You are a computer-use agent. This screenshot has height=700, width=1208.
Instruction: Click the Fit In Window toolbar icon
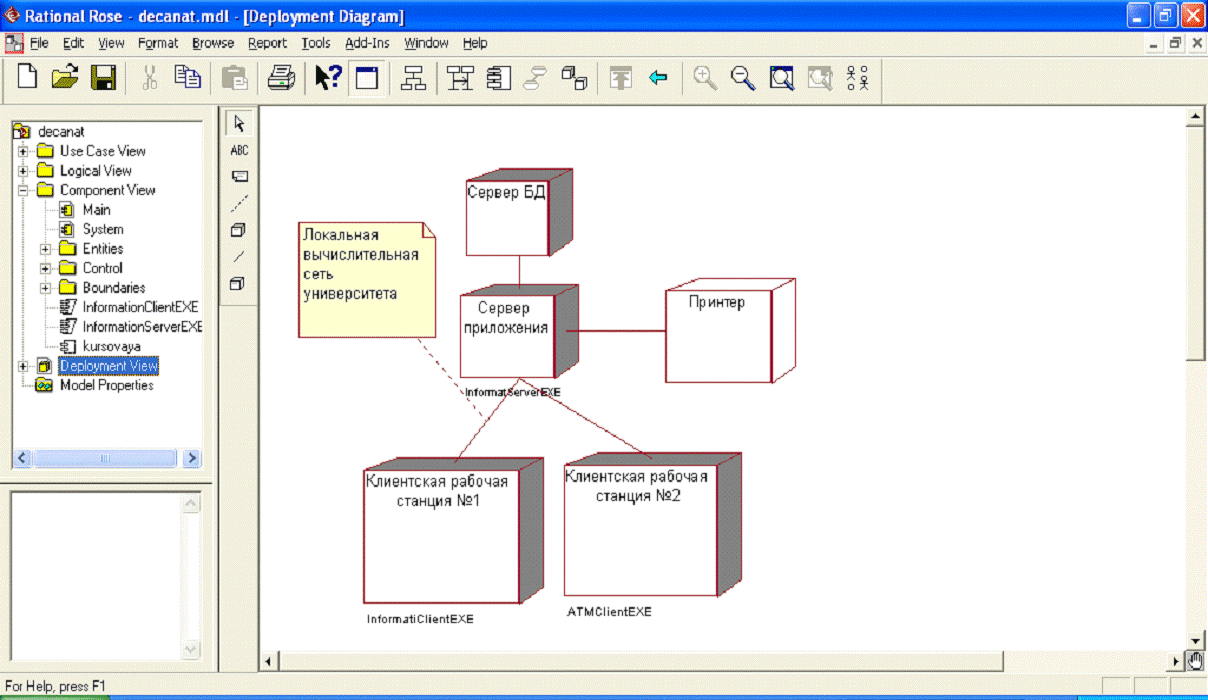[781, 78]
